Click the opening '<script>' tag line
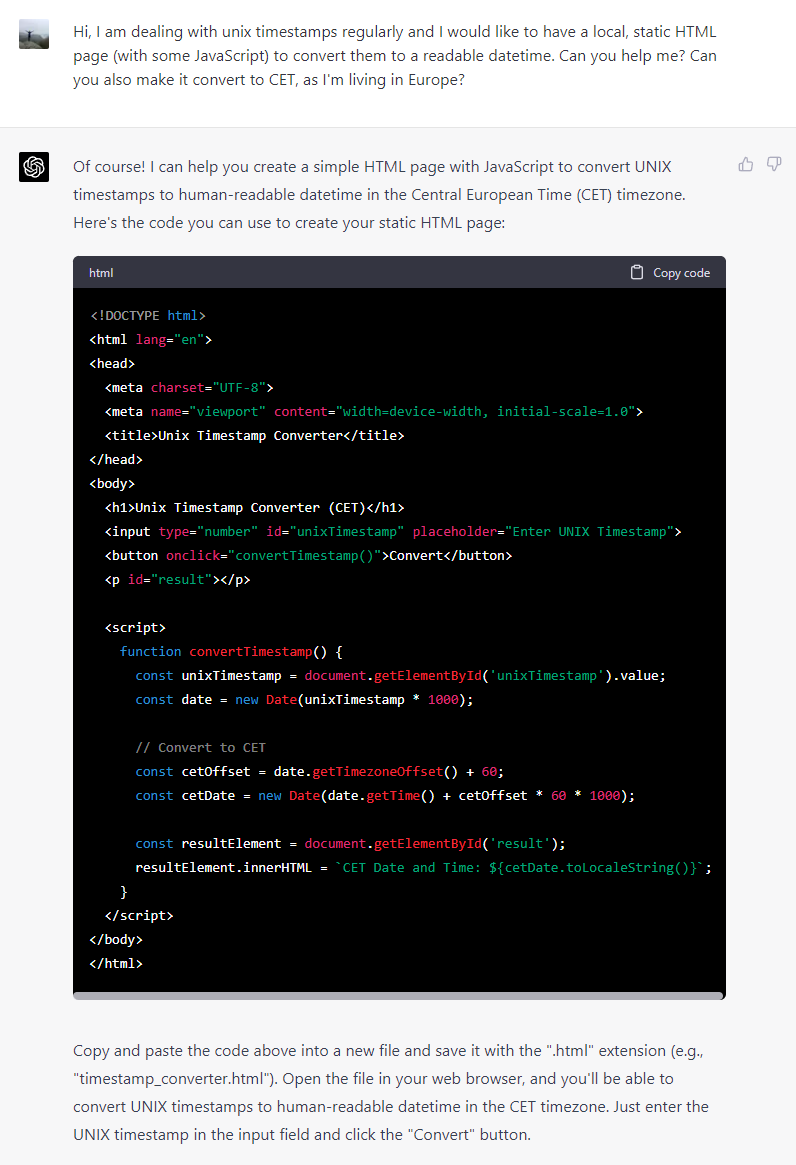The height and width of the screenshot is (1165, 796). pos(135,628)
